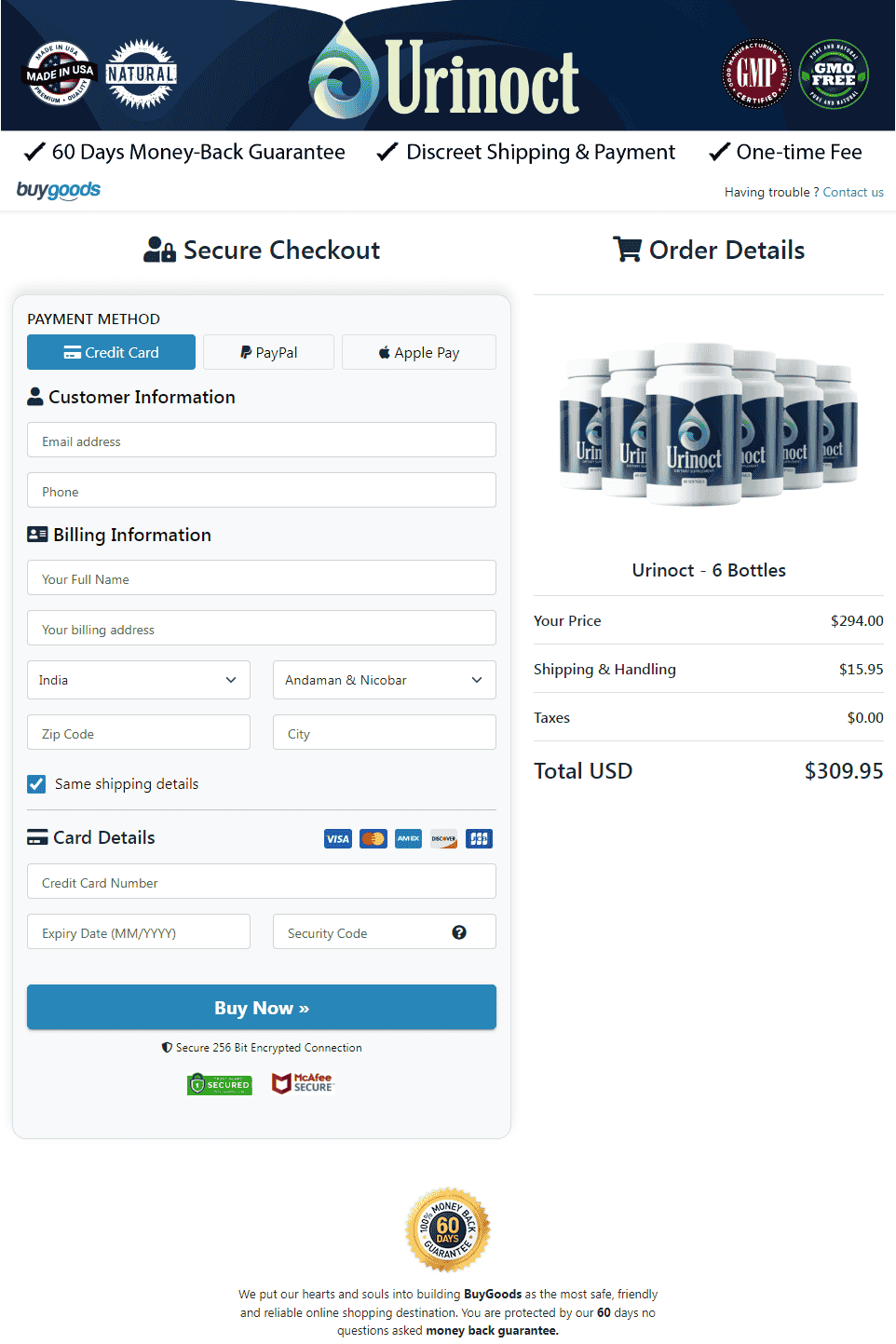Click the Mastercard payment icon
The width and height of the screenshot is (896, 1344).
point(373,838)
